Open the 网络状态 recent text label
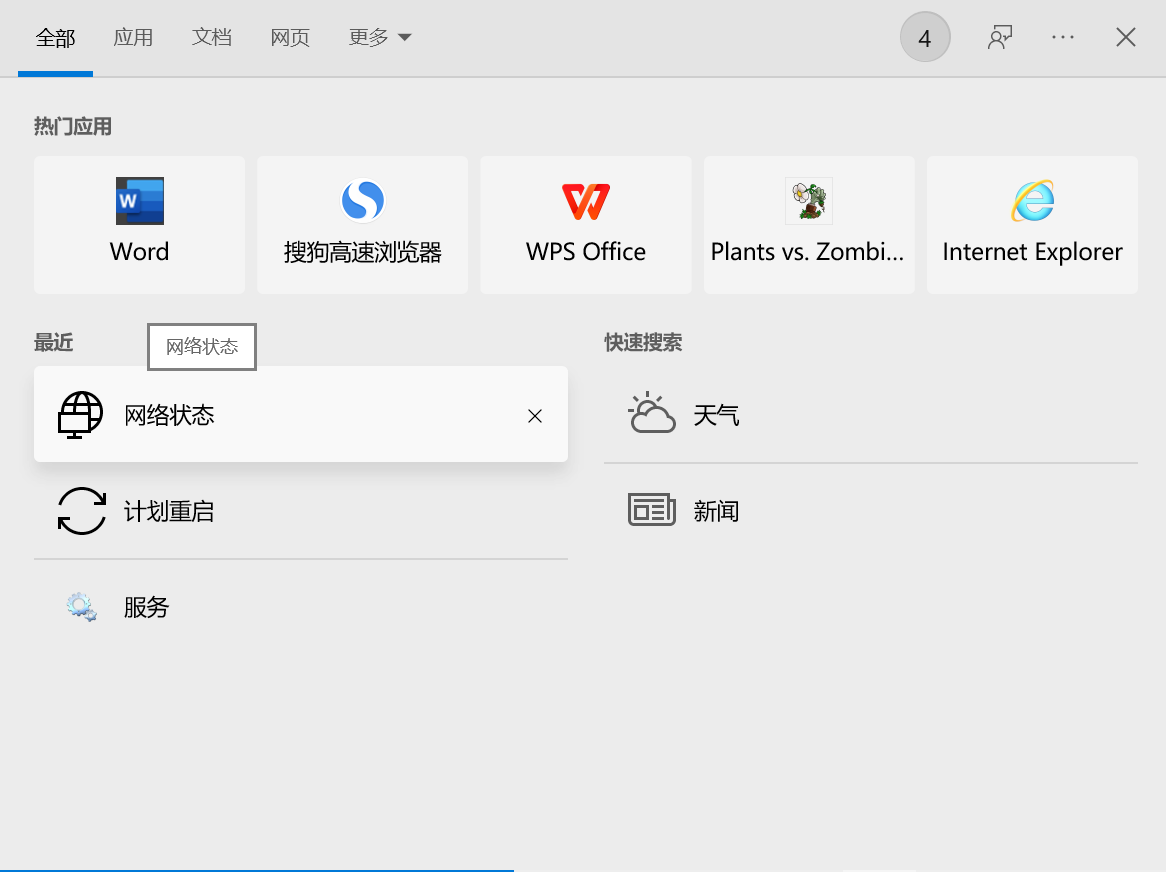The image size is (1166, 872). tap(170, 415)
